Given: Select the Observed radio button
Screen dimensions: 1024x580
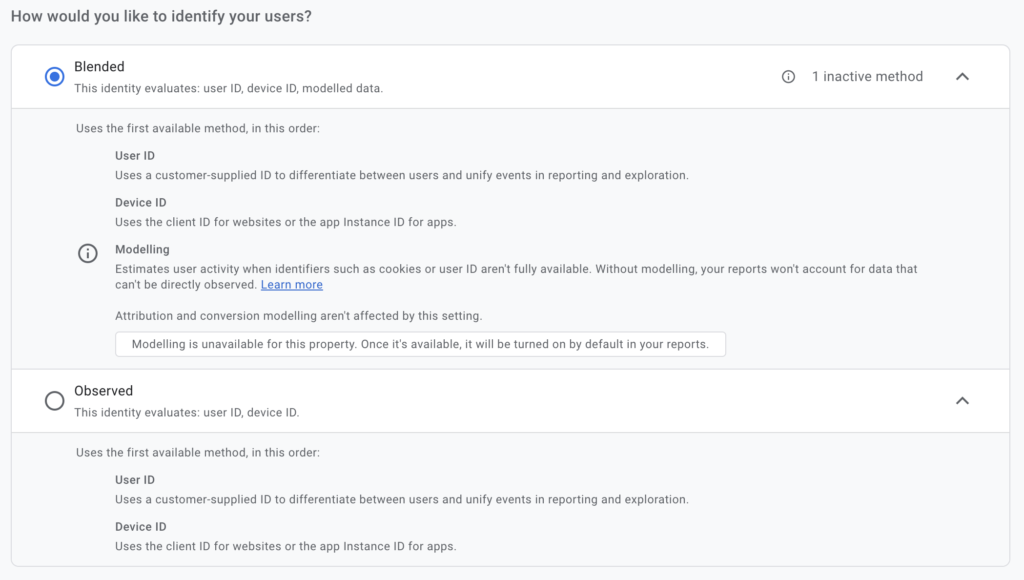Looking at the screenshot, I should (55, 401).
